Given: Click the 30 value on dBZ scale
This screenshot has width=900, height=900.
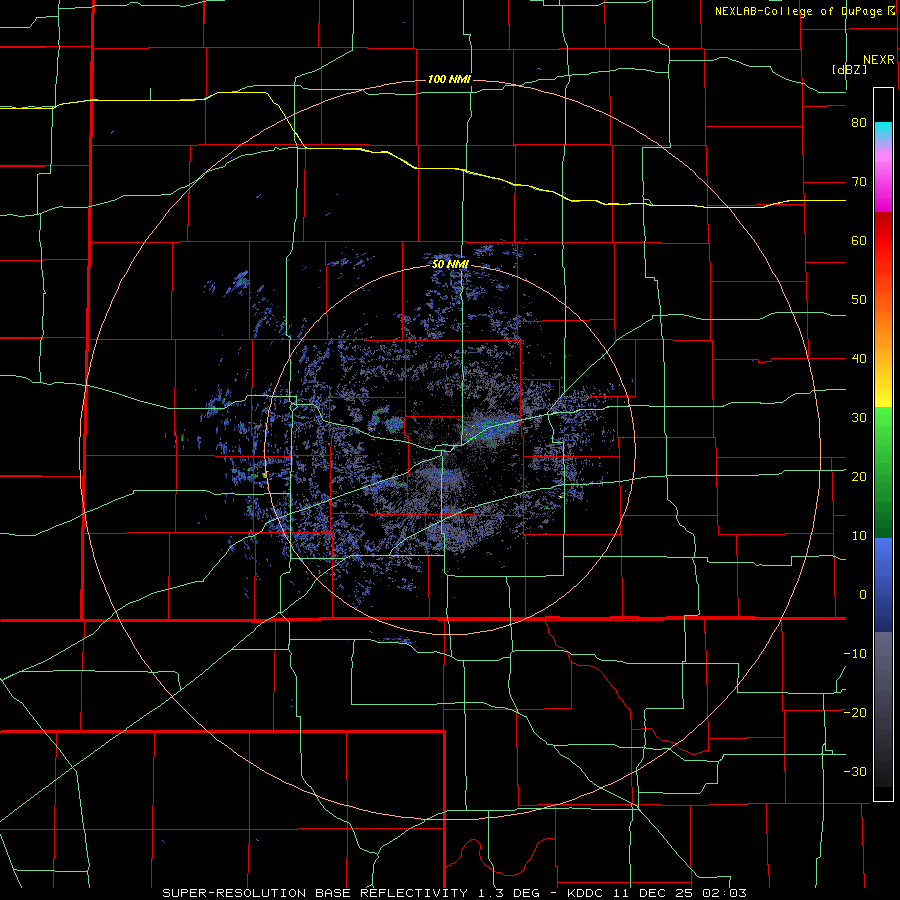Looking at the screenshot, I should (859, 417).
